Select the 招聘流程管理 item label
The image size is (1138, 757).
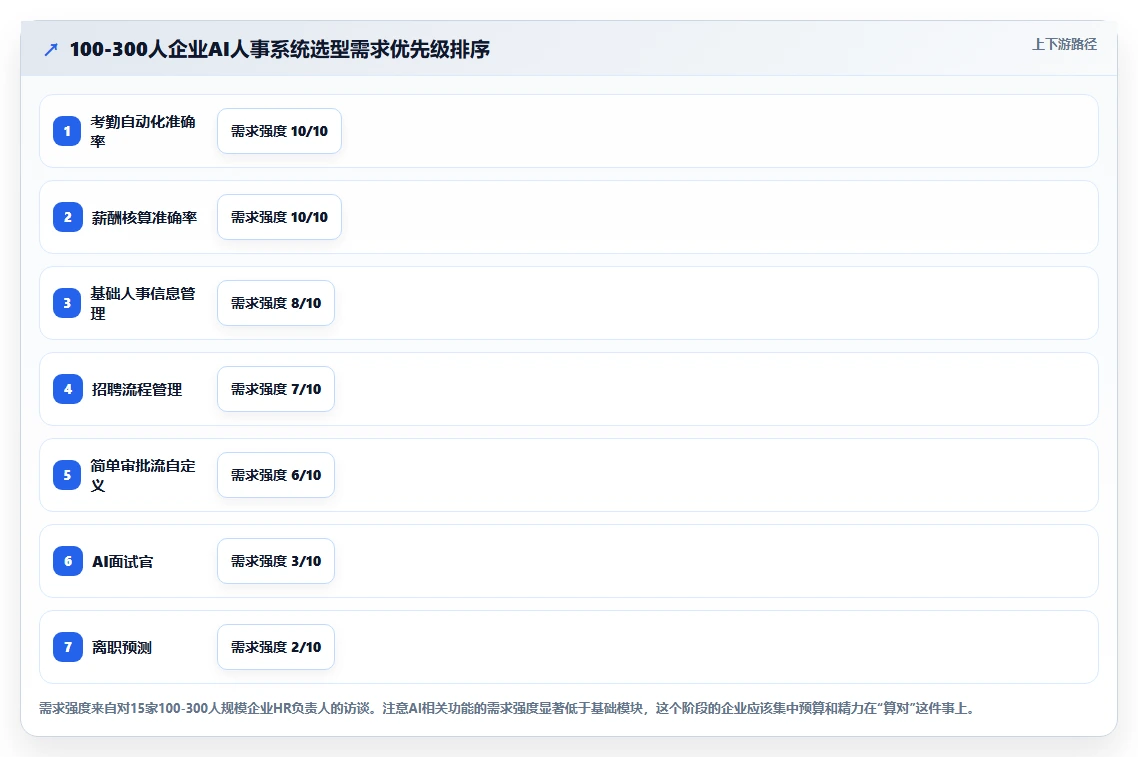tap(136, 389)
